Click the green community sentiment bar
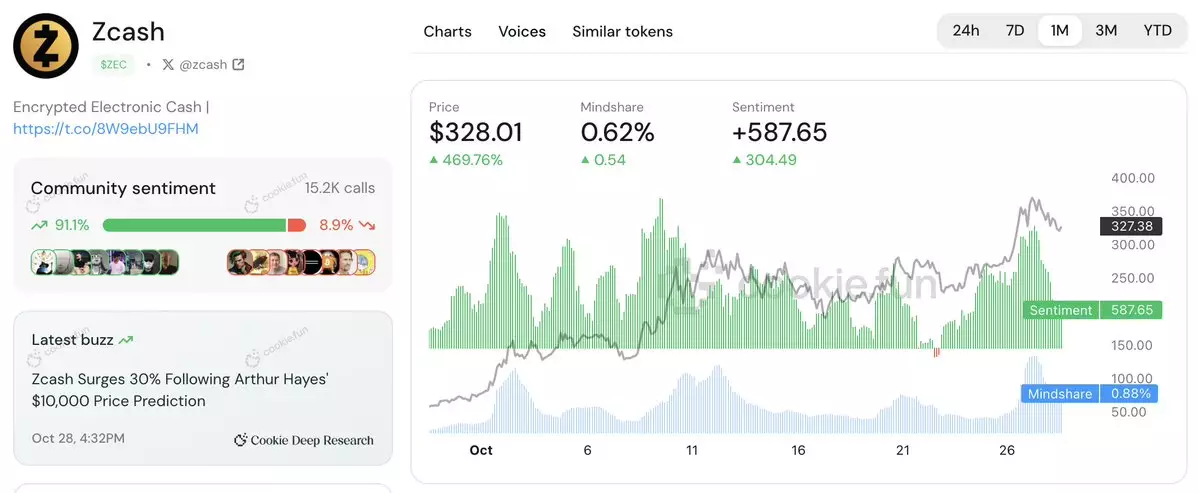This screenshot has width=1199, height=493. pos(195,225)
